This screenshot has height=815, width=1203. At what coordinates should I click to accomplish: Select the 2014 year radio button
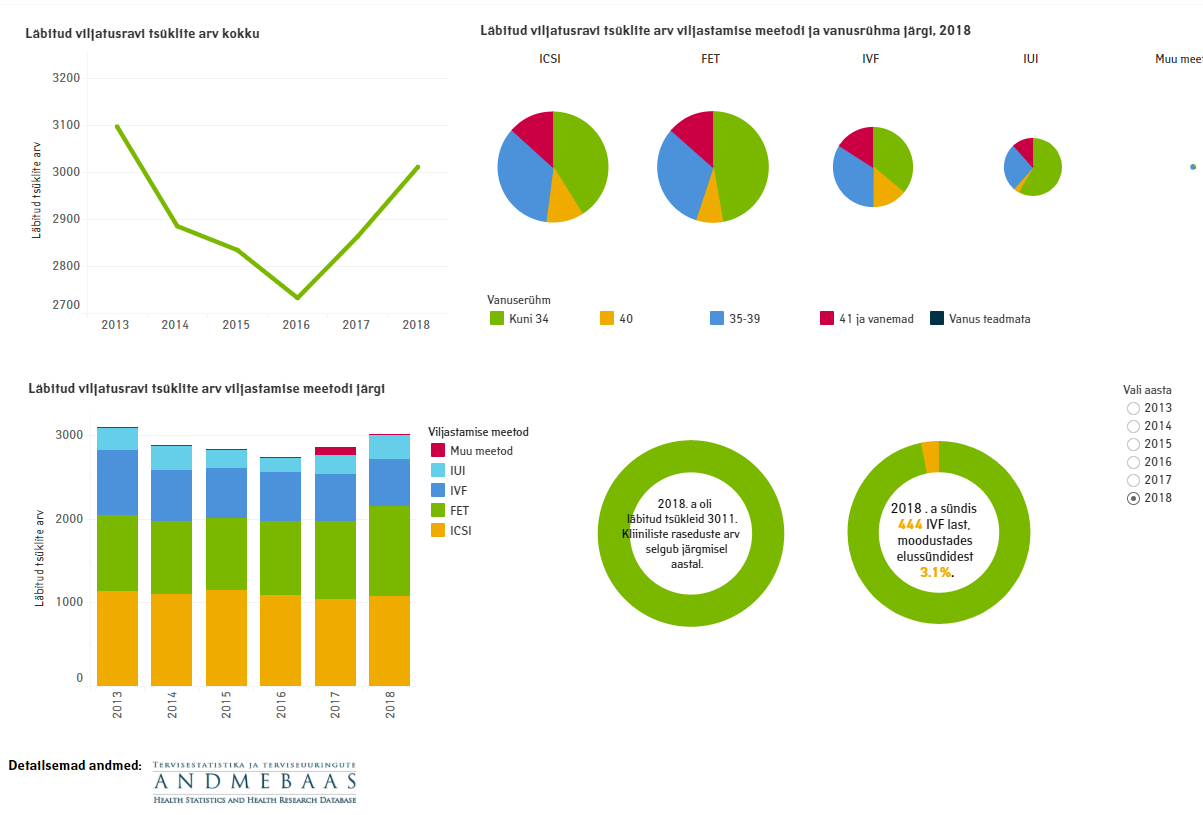pyautogui.click(x=1133, y=426)
